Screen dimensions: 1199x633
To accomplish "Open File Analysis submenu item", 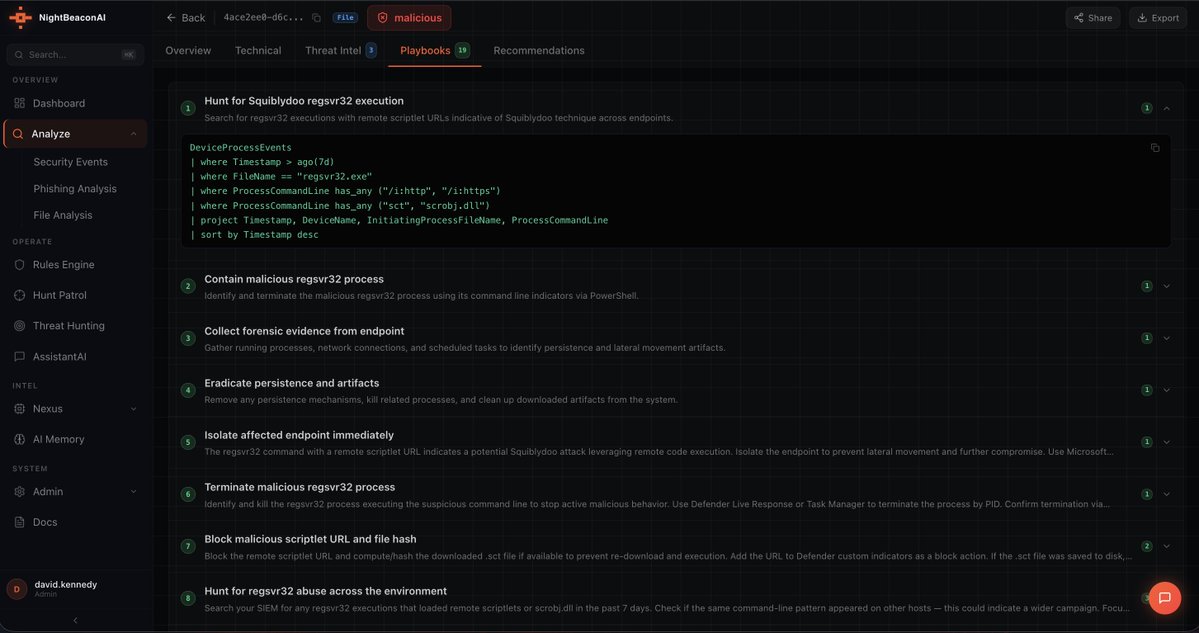I will pos(63,216).
